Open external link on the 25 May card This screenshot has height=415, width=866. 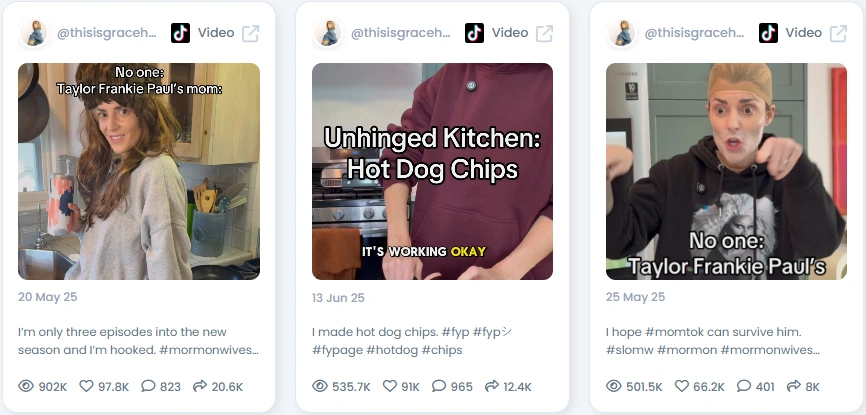click(838, 33)
